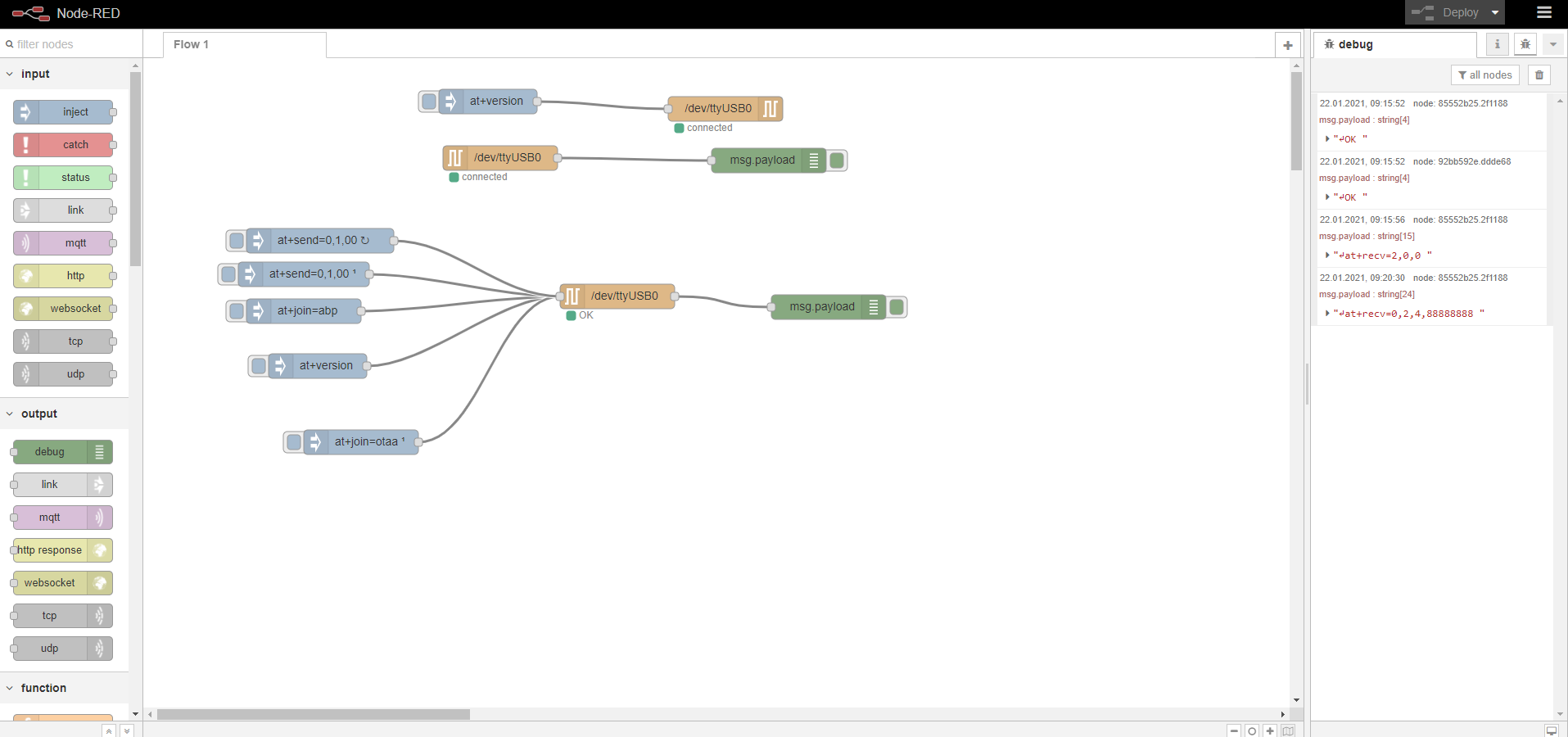Switch to the Flow 1 tab
The image size is (1568, 737).
pyautogui.click(x=244, y=44)
